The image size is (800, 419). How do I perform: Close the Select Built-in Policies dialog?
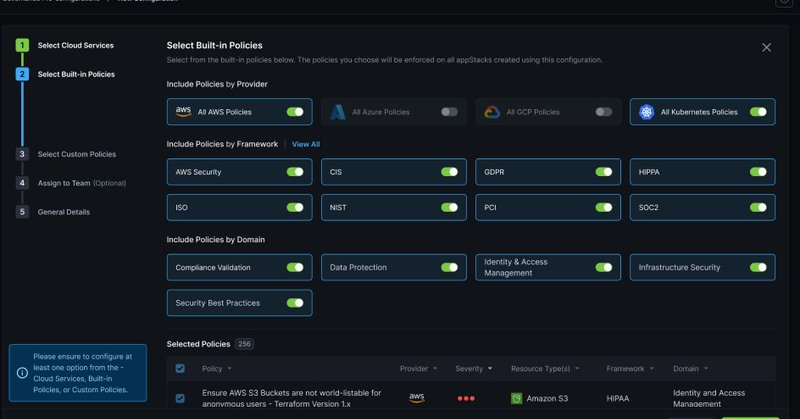[766, 47]
